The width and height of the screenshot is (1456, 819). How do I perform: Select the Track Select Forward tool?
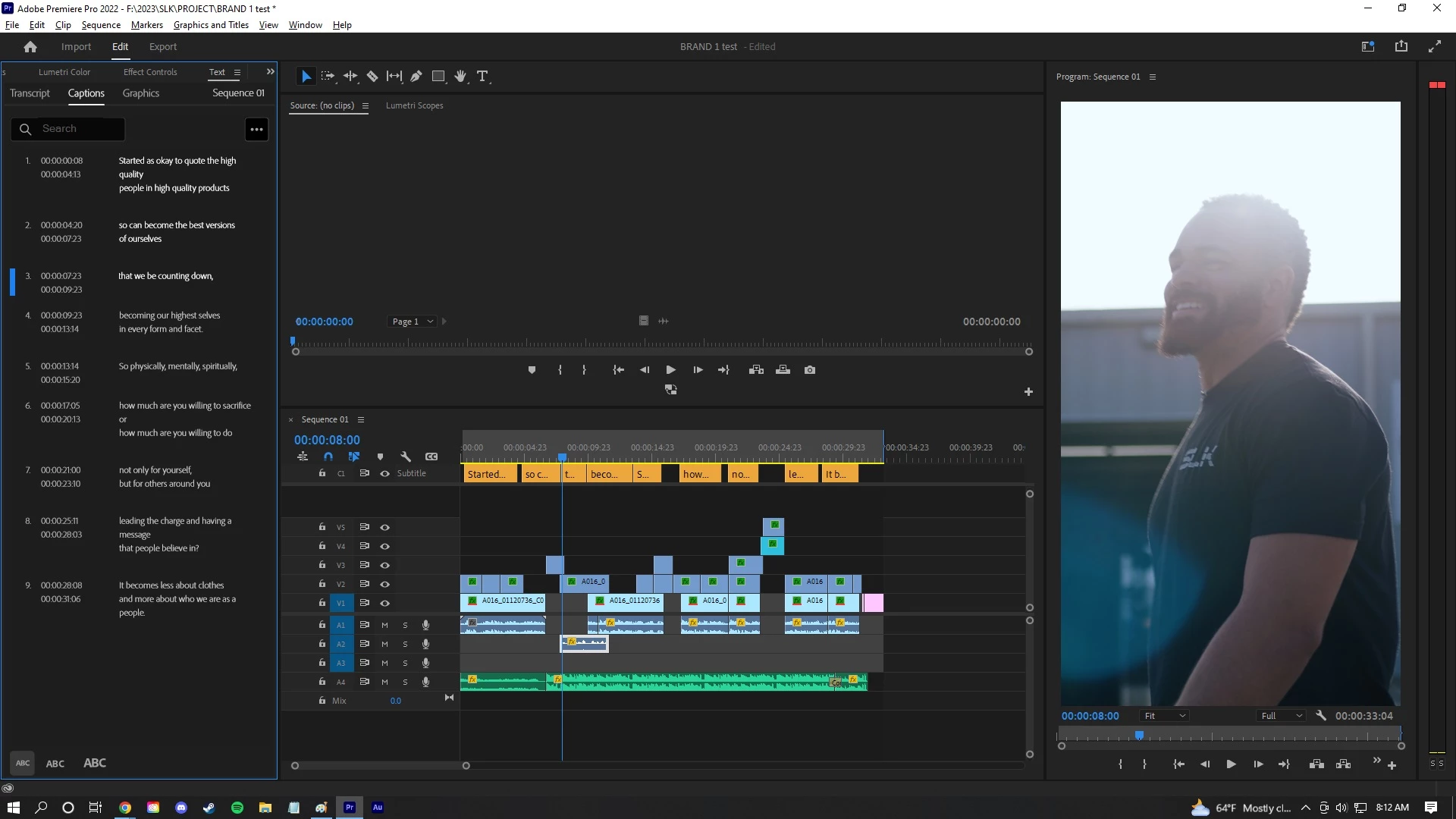(328, 76)
